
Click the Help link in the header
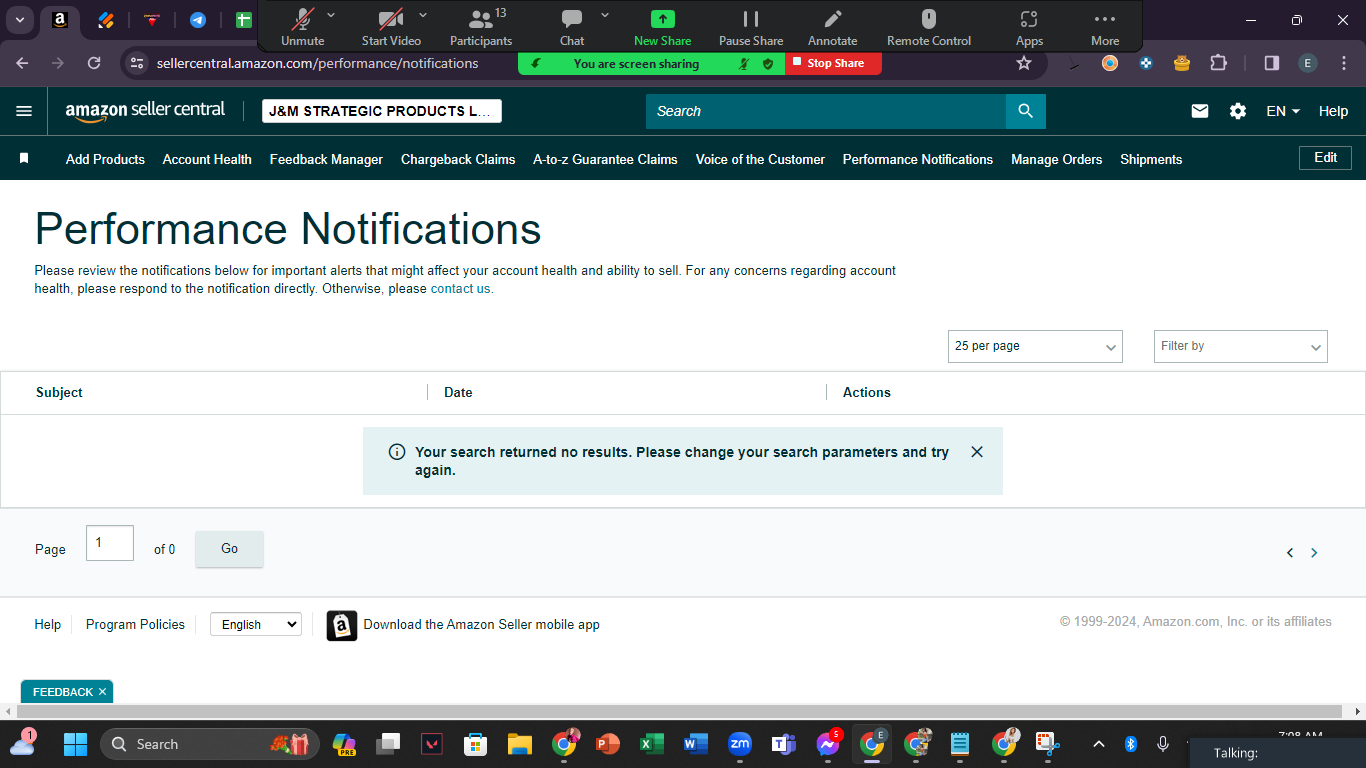(1333, 111)
